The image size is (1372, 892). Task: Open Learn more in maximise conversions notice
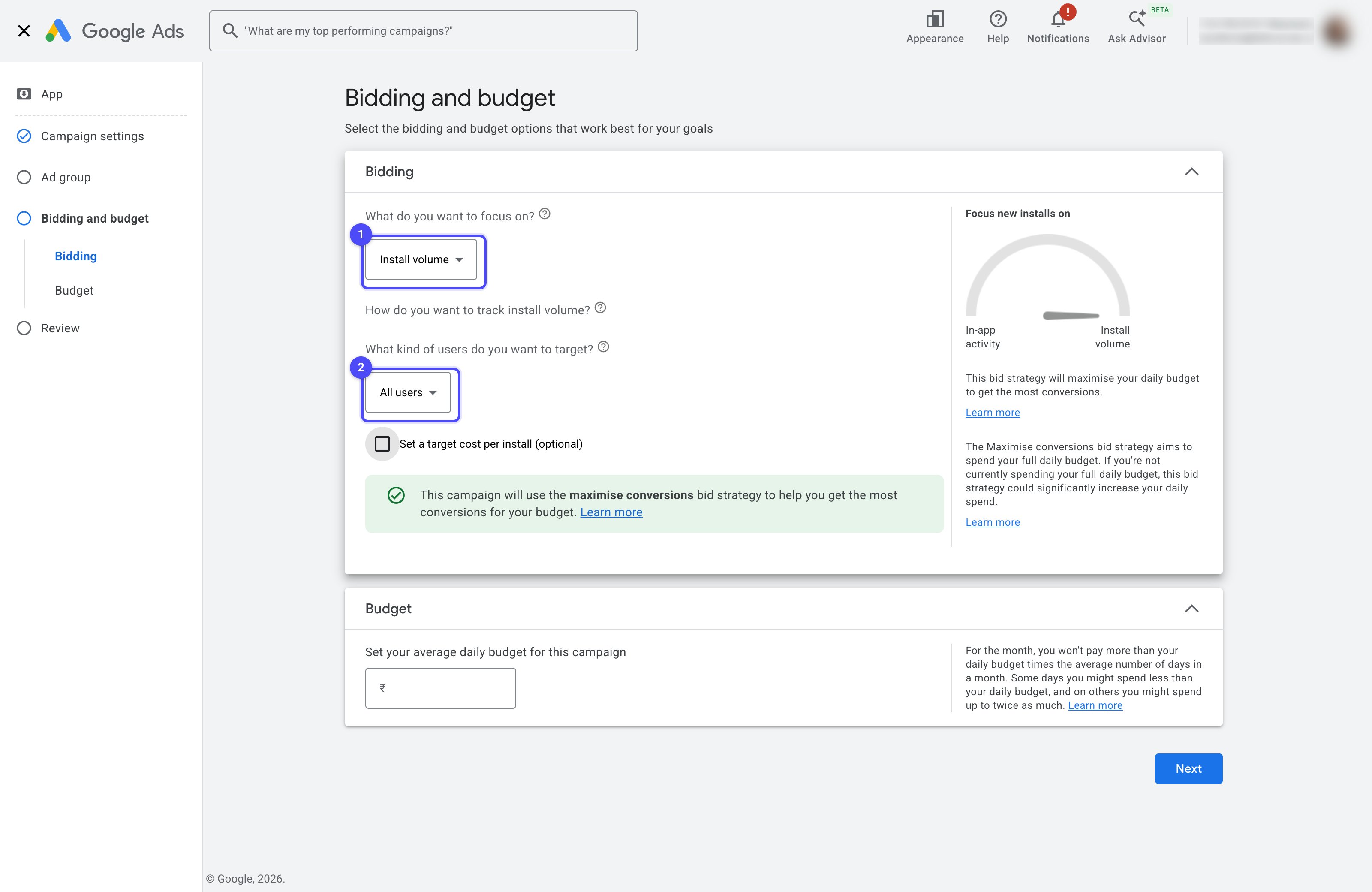(611, 512)
